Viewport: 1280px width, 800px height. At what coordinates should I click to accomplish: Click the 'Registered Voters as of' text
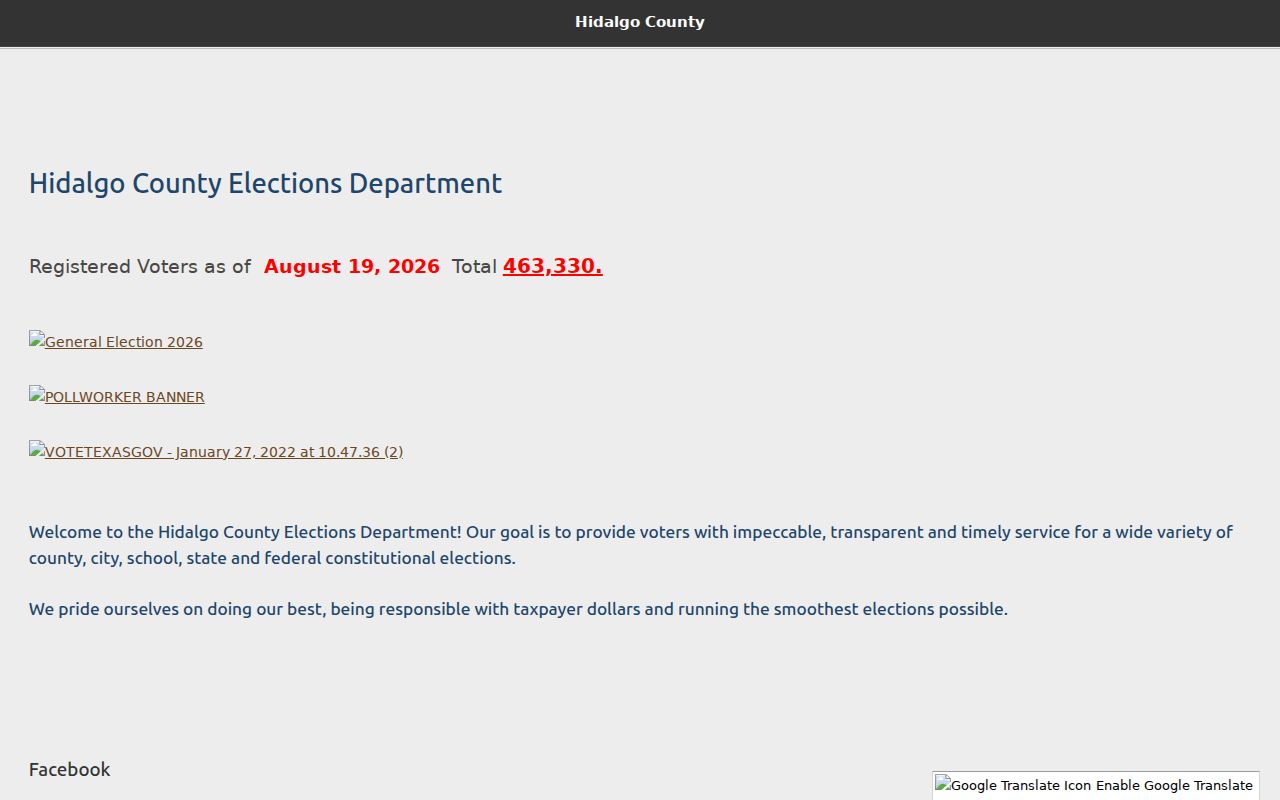point(140,266)
